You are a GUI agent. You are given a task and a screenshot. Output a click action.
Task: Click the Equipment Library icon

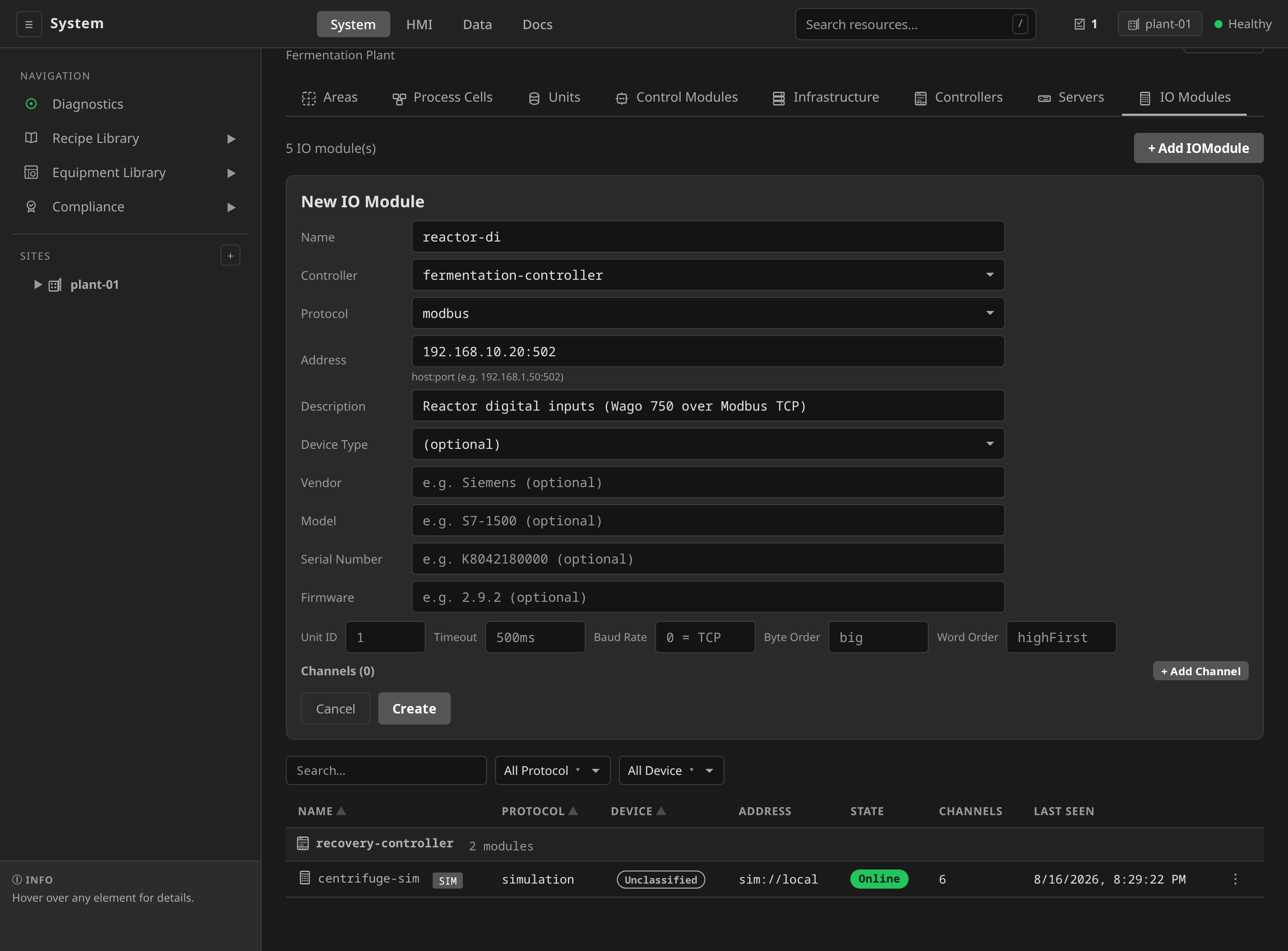tap(31, 172)
